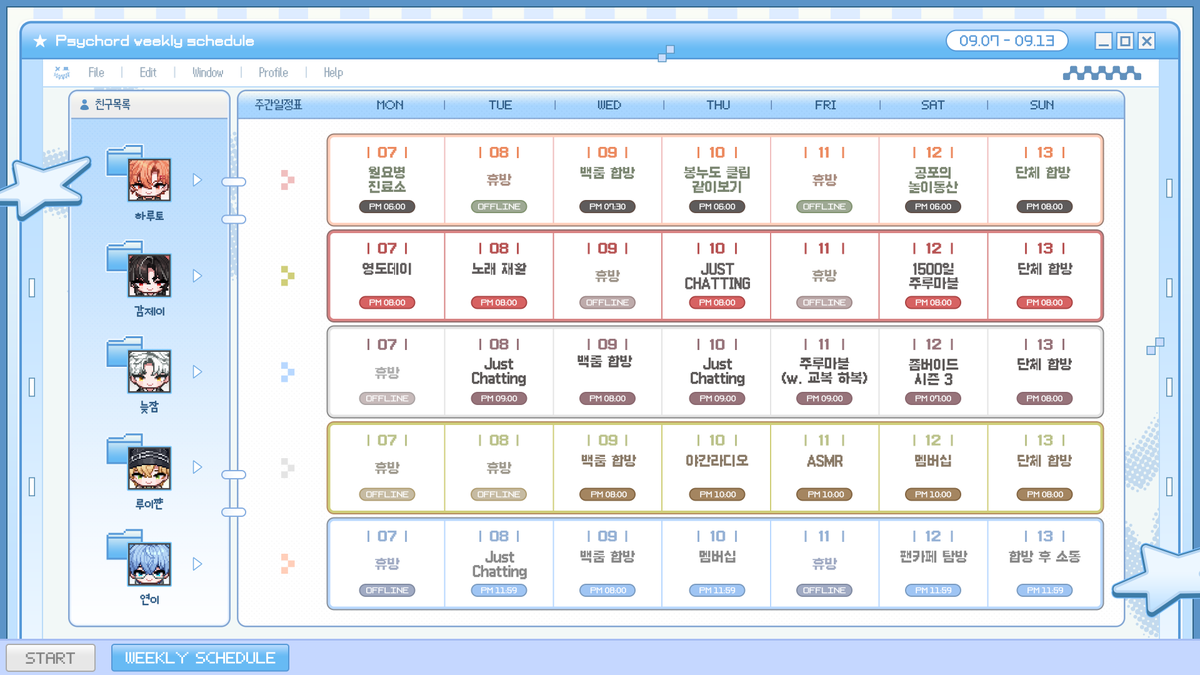Viewport: 1200px width, 675px height.
Task: Click the ASMR schedule entry
Action: (x=825, y=461)
